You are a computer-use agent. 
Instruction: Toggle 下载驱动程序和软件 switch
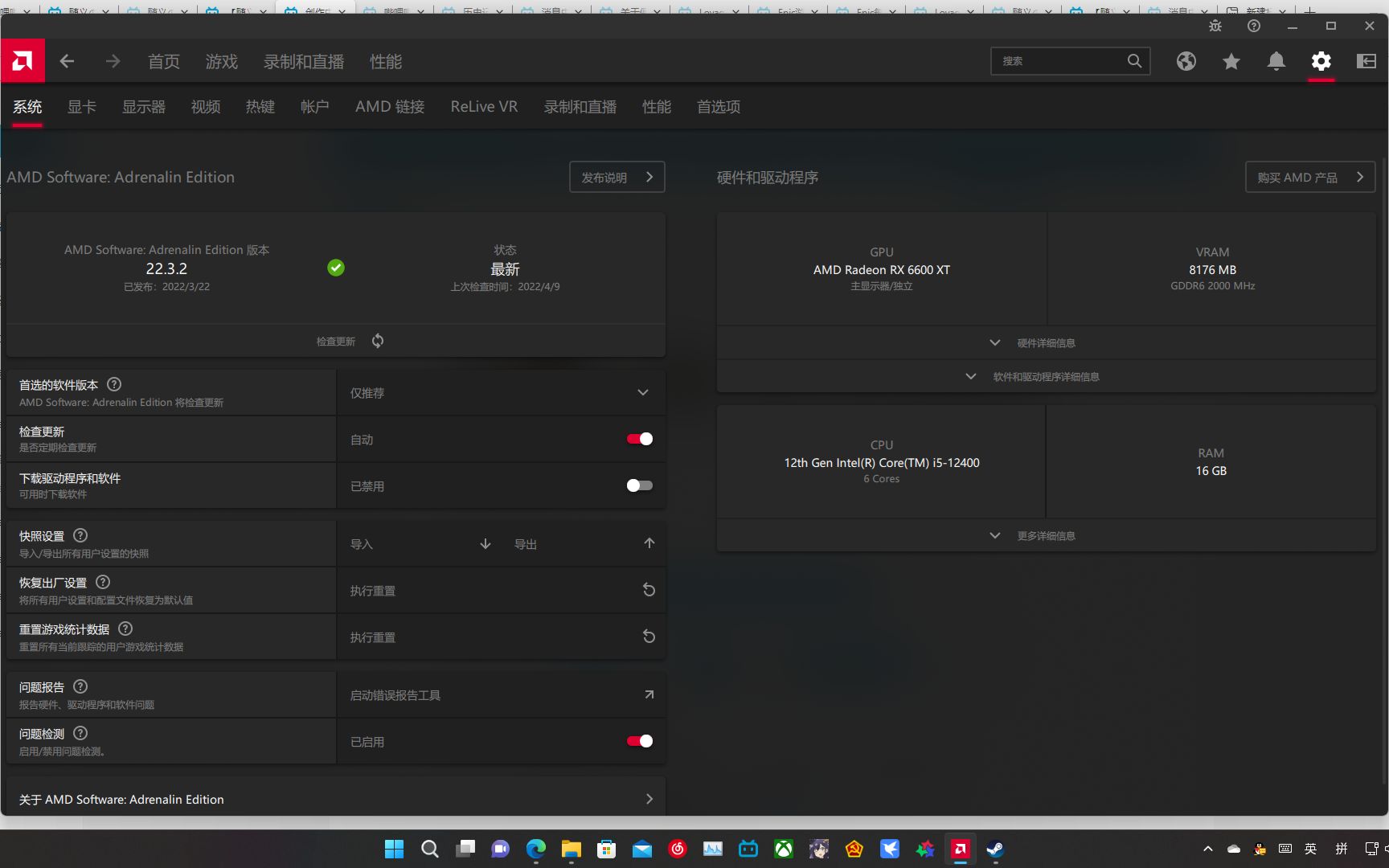[x=640, y=485]
